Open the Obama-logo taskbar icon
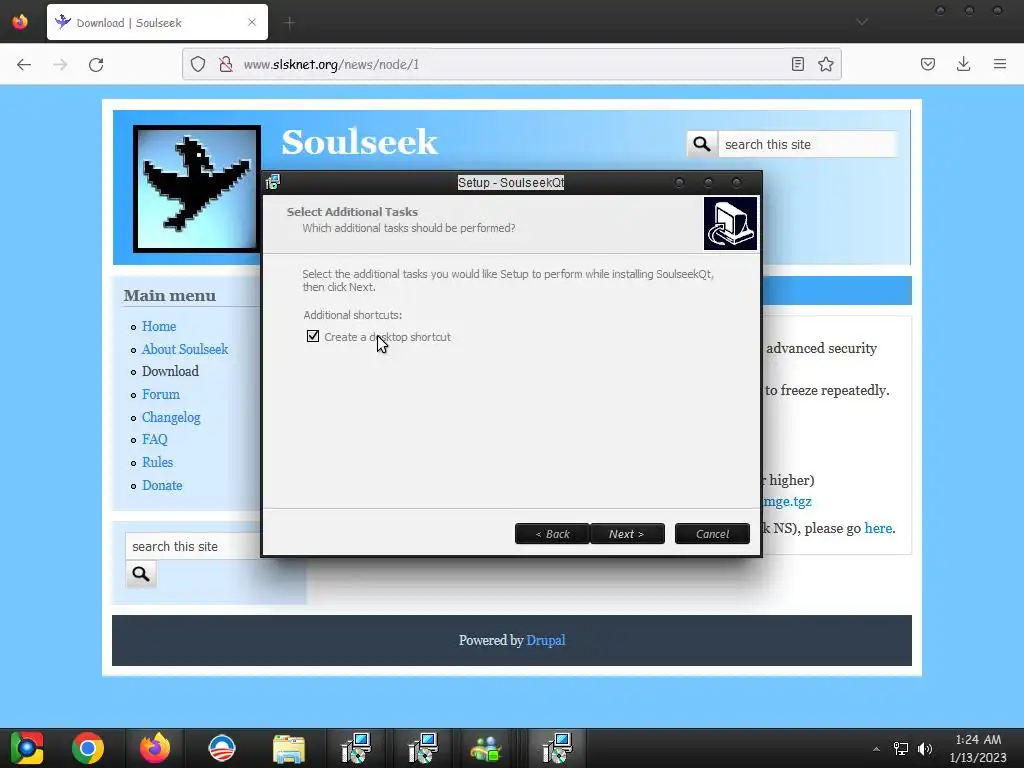The width and height of the screenshot is (1024, 768). click(x=221, y=748)
